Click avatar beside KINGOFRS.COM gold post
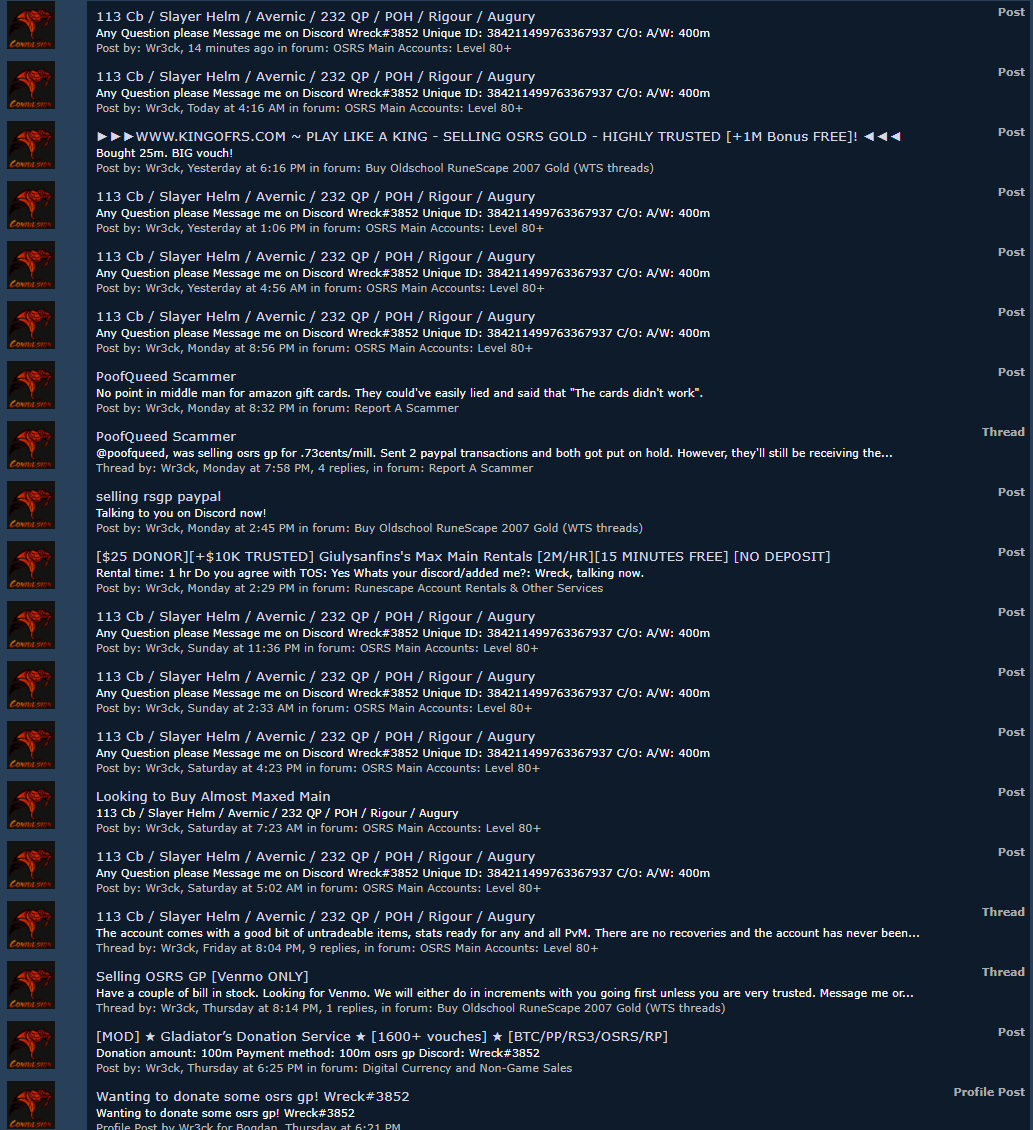 31,146
